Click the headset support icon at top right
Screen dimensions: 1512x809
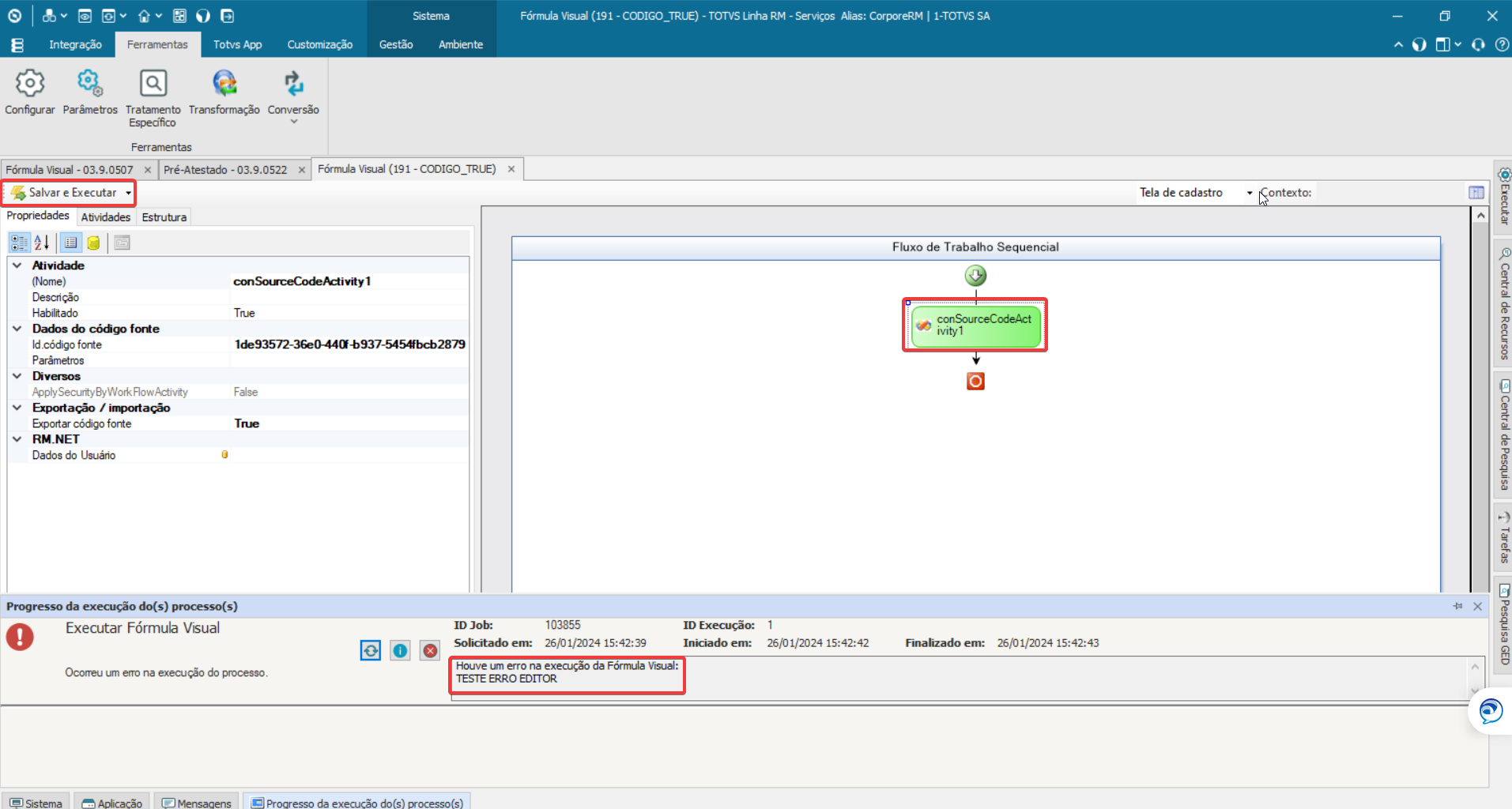point(1478,45)
